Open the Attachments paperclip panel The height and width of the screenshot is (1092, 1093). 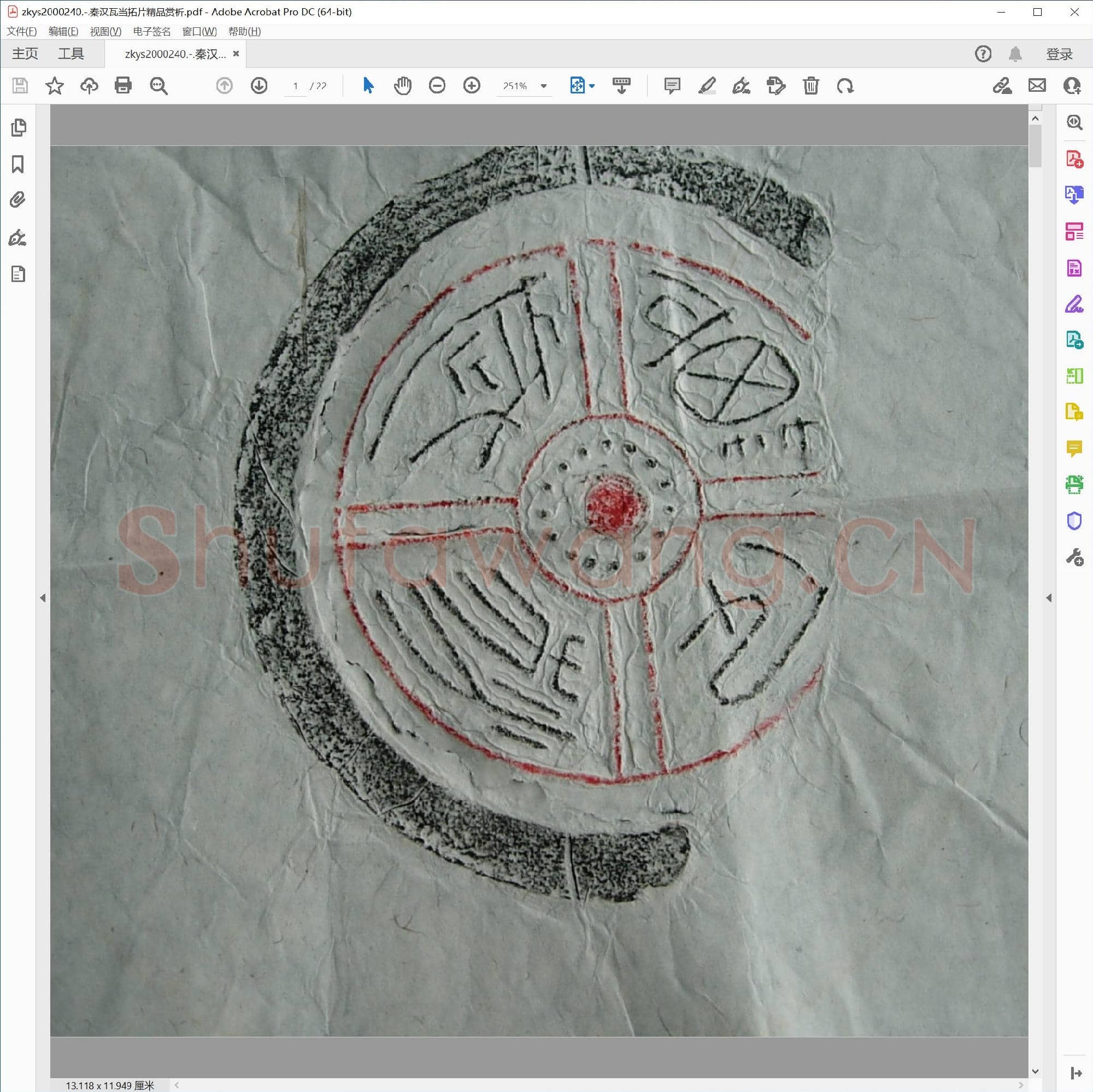[x=18, y=199]
